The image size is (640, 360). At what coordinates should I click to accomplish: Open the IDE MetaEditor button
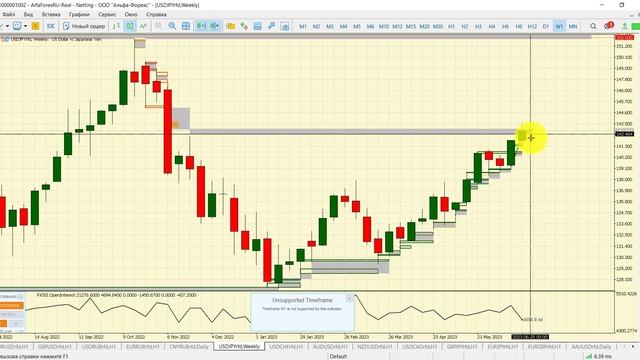[51, 26]
